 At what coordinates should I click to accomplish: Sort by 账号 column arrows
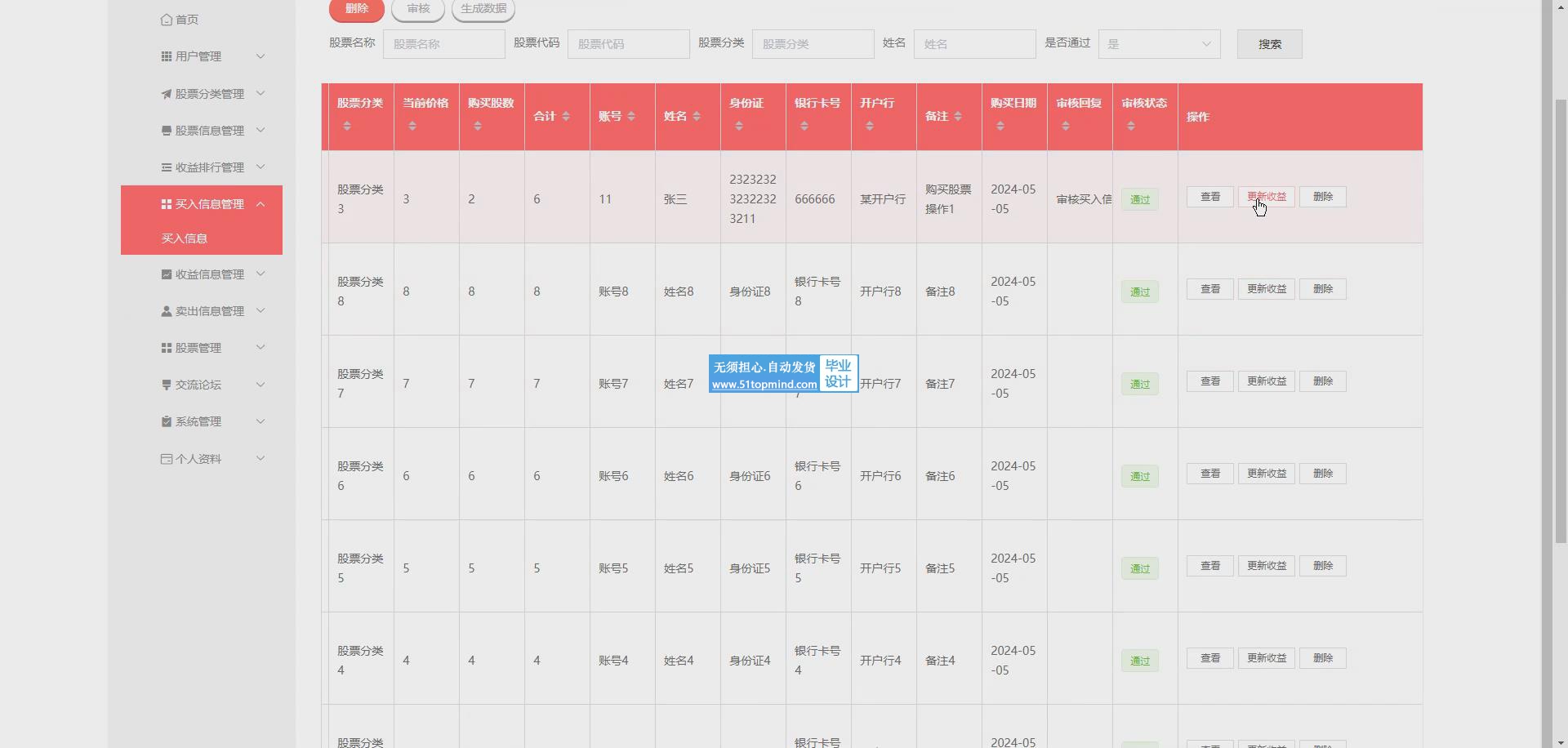631,117
